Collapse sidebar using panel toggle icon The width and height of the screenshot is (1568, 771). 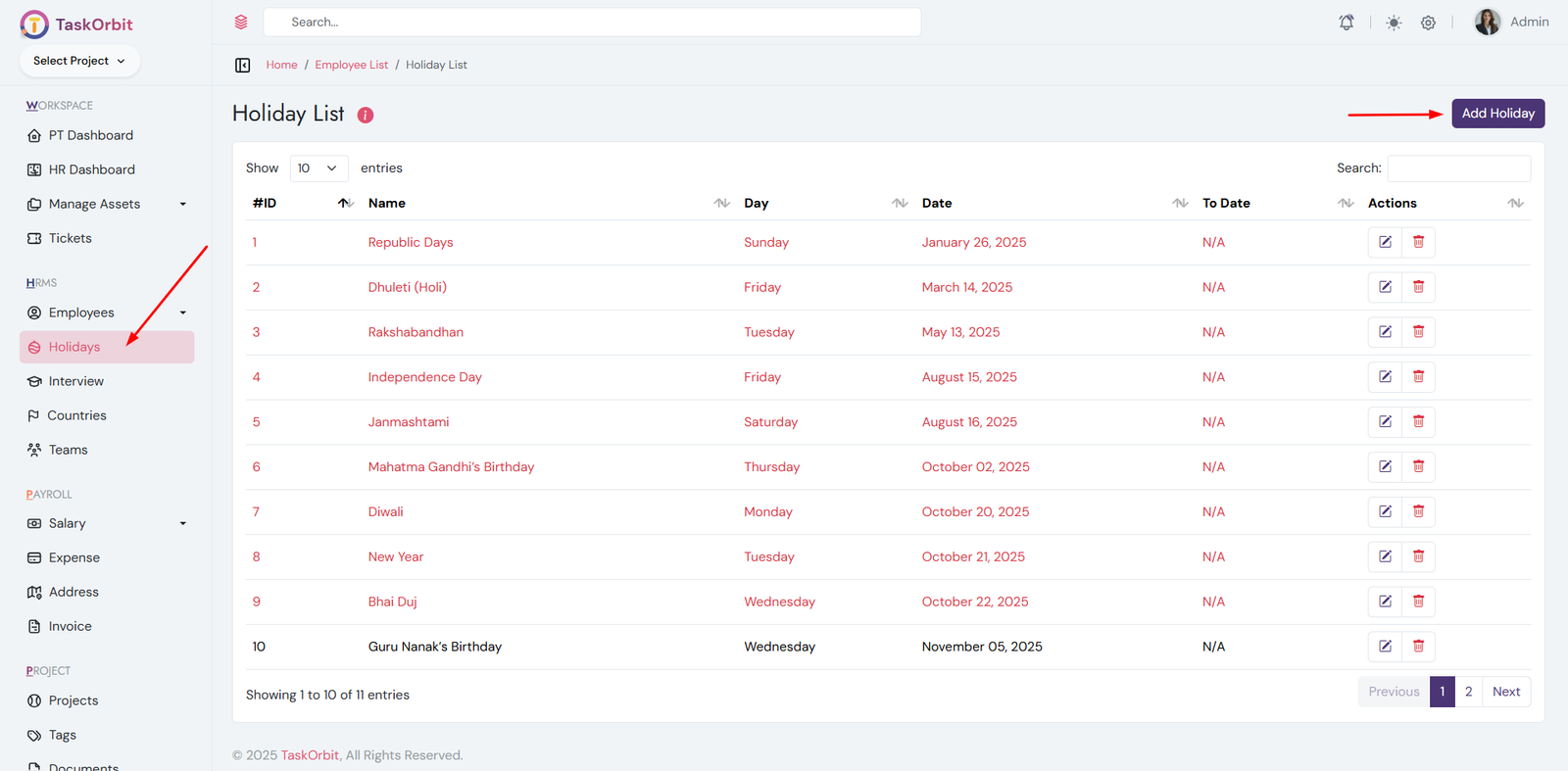[243, 66]
